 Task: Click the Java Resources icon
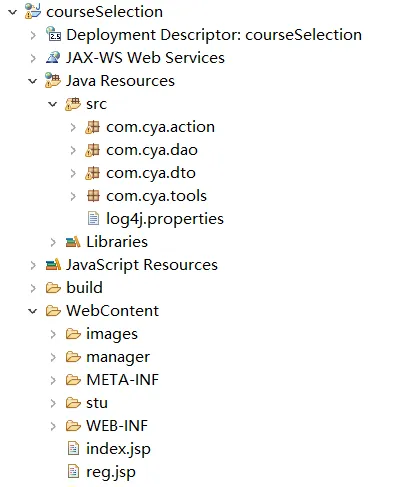click(53, 80)
